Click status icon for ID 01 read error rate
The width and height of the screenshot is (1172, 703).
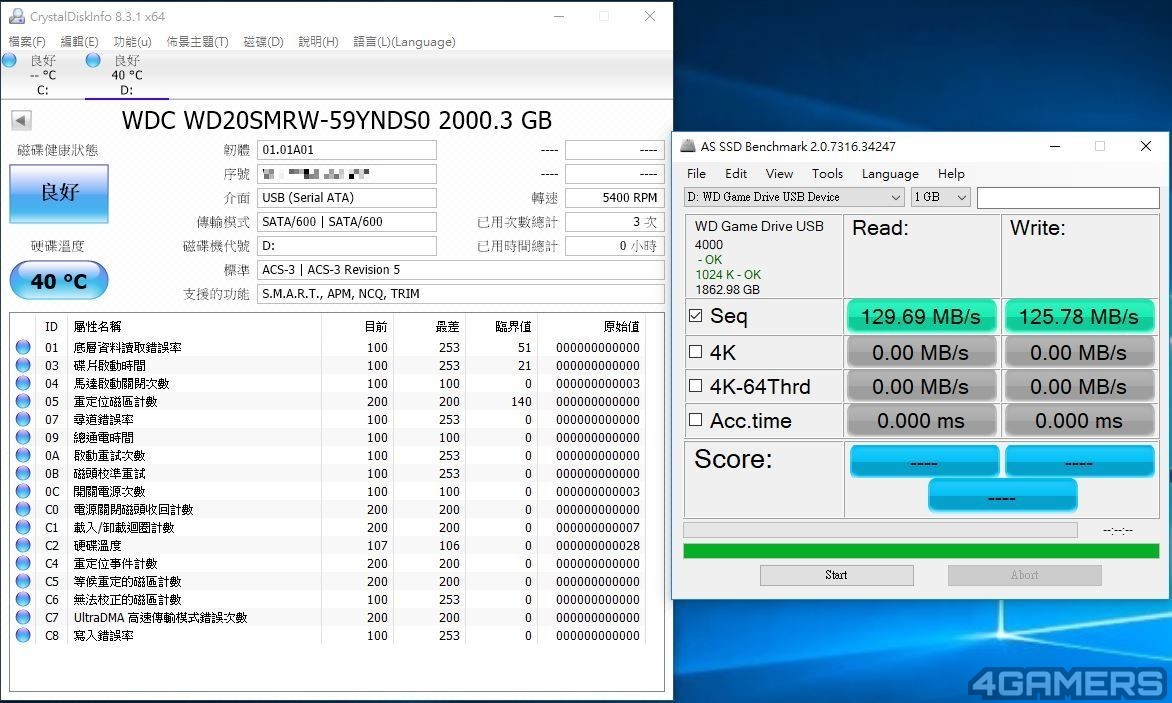coord(23,347)
